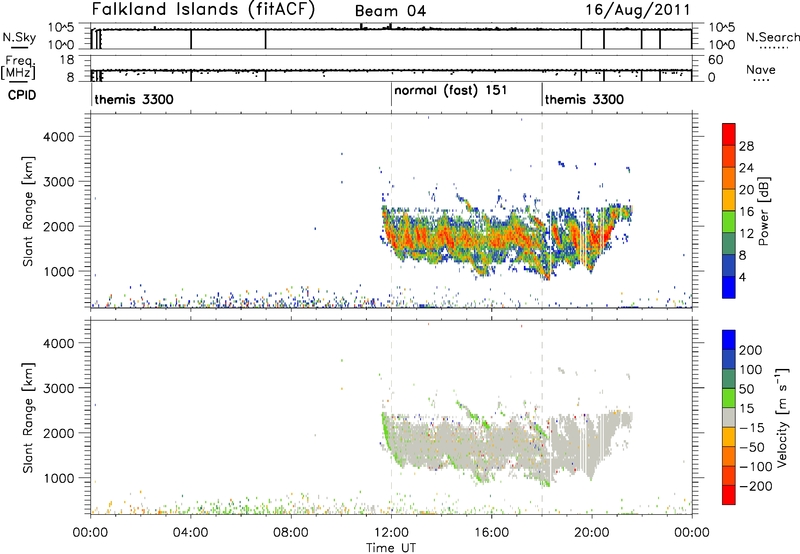The width and height of the screenshot is (800, 554).
Task: Select the '08:00' time tick label
Action: (x=291, y=533)
